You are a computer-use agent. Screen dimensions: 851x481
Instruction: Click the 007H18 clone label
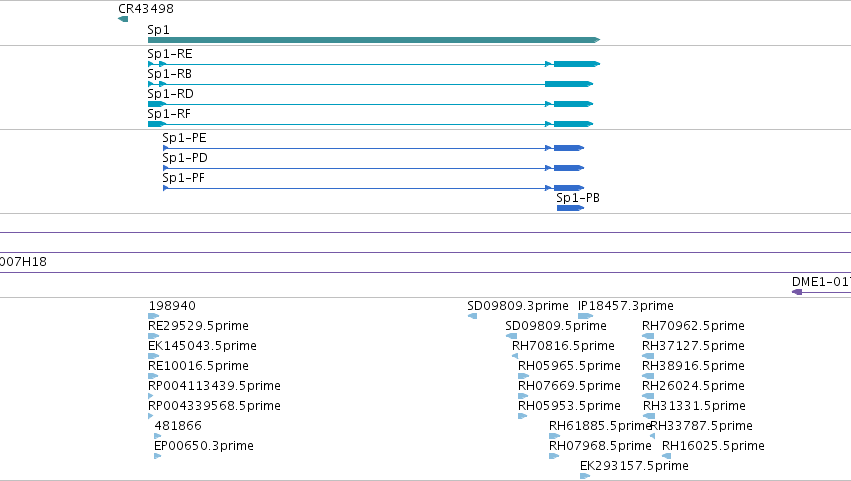(23, 262)
